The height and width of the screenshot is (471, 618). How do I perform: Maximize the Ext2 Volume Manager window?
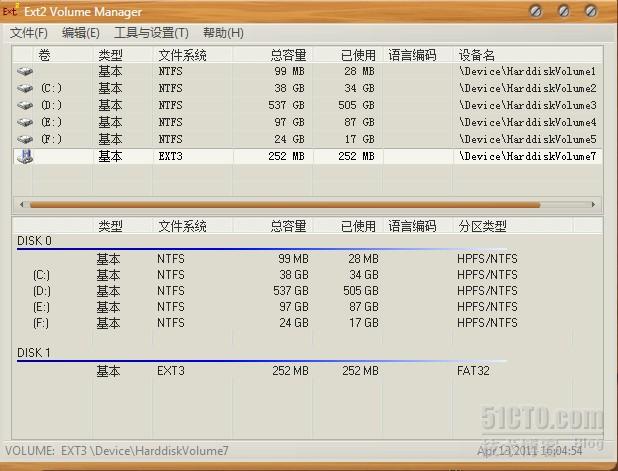click(564, 11)
